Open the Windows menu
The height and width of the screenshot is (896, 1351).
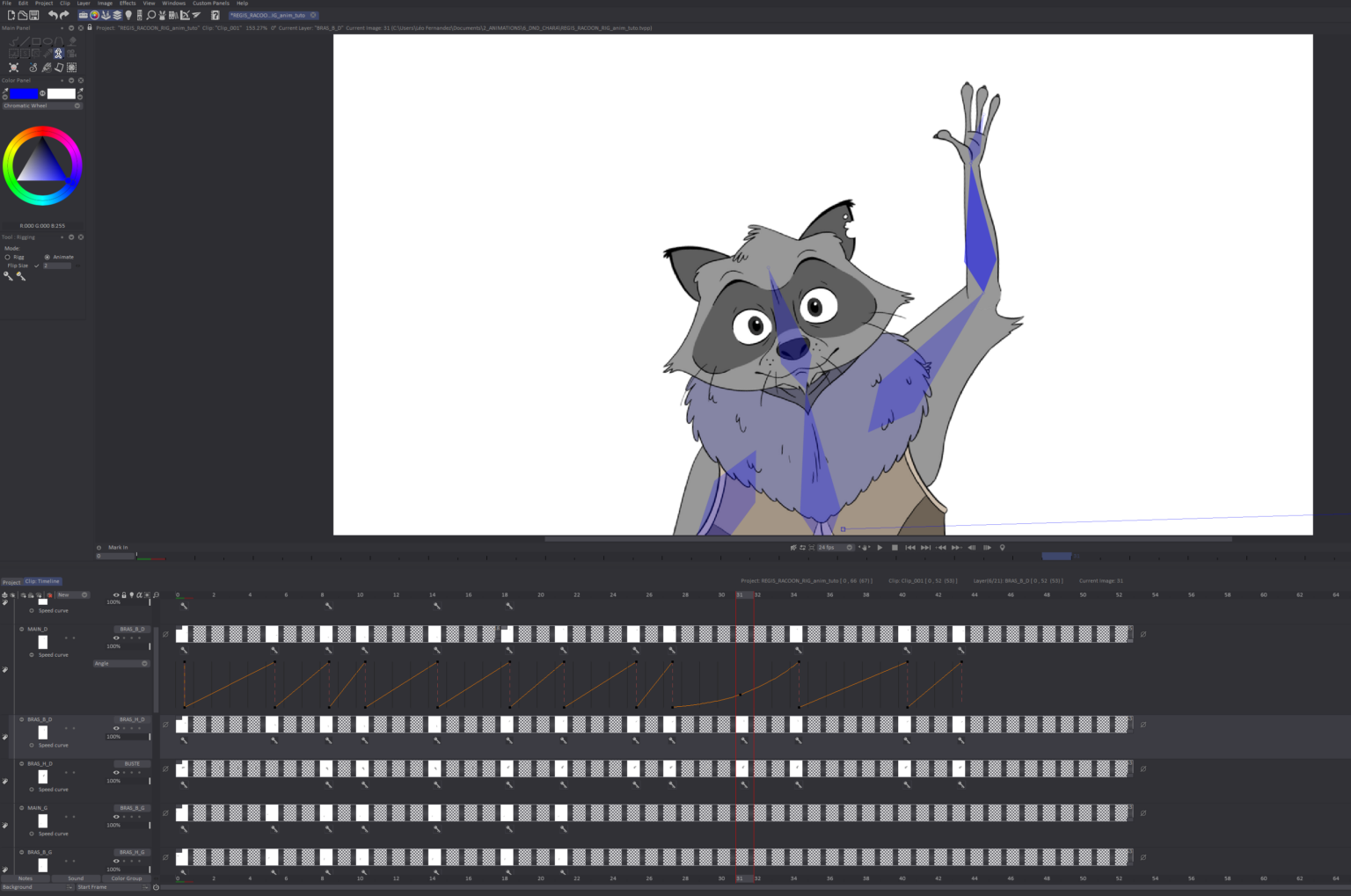174,3
